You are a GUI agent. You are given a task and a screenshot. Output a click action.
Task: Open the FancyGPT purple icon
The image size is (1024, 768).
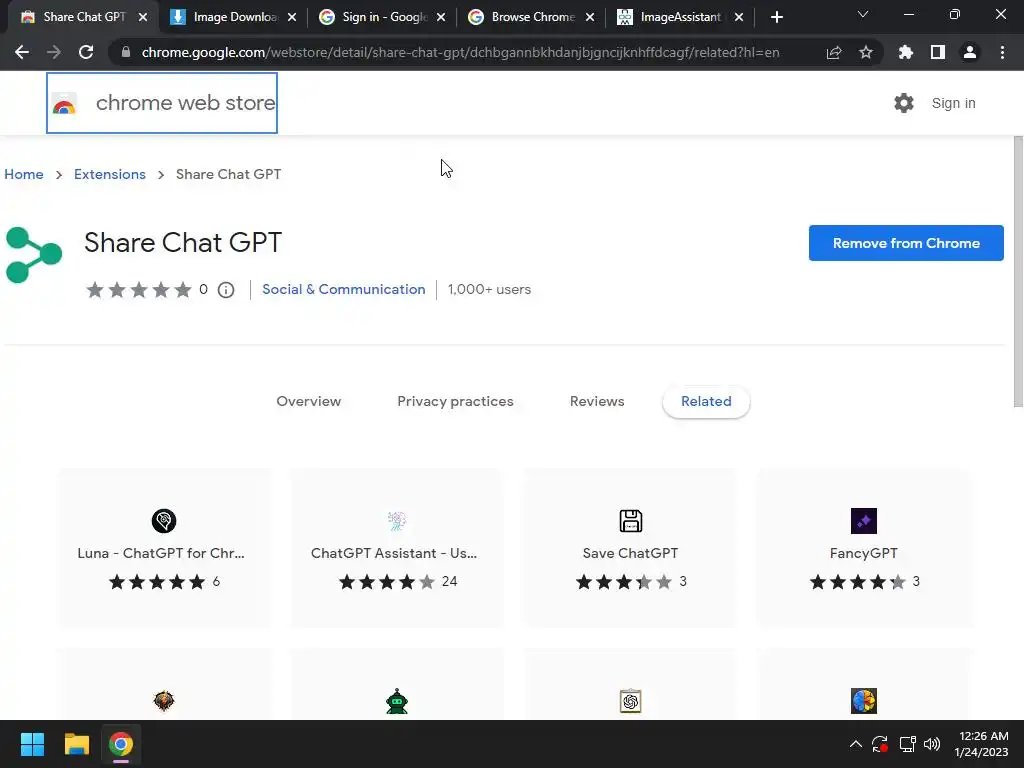[x=864, y=520]
